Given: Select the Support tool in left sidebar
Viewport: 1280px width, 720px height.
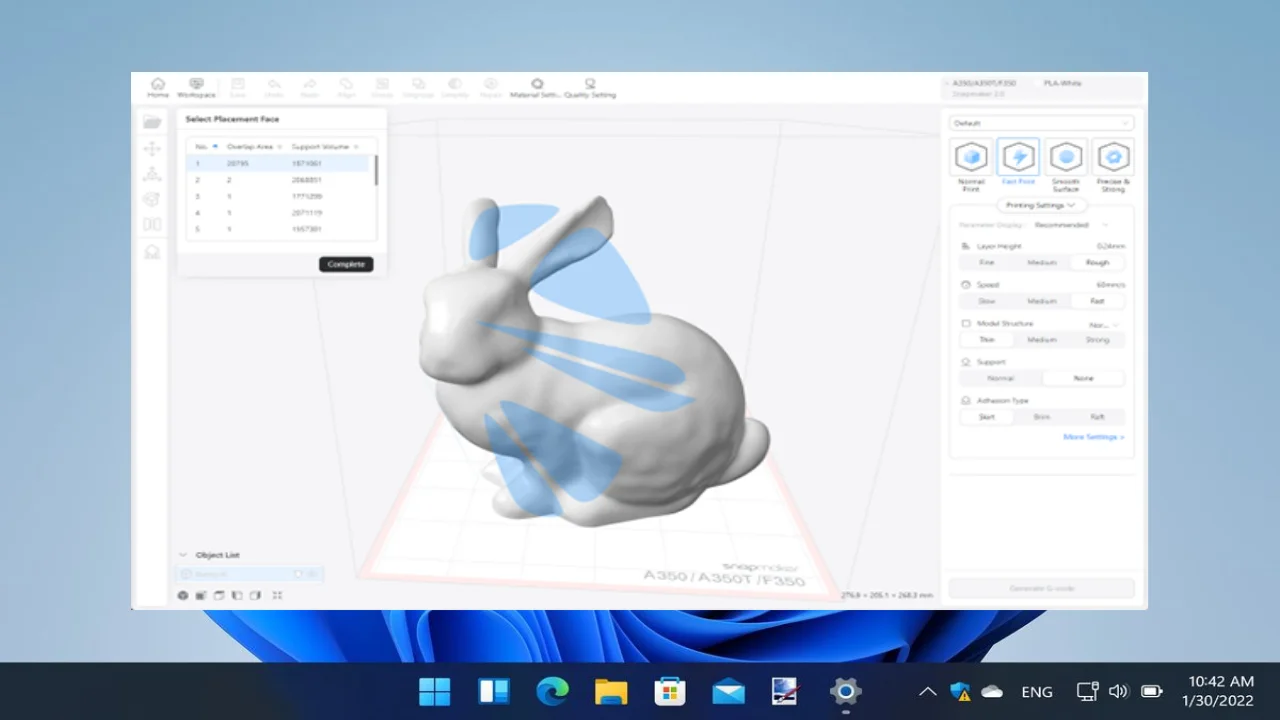Looking at the screenshot, I should coord(152,252).
